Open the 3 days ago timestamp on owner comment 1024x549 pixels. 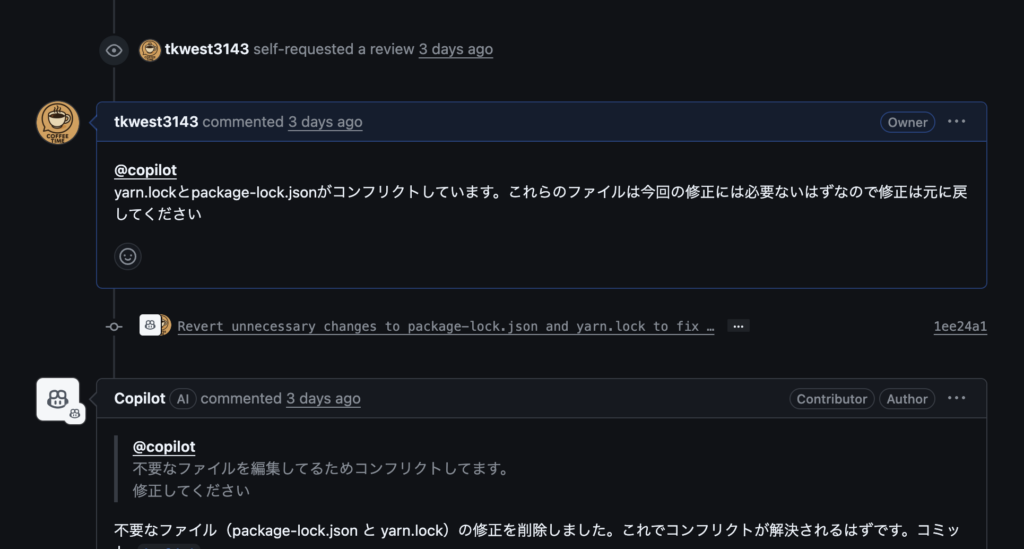pyautogui.click(x=325, y=122)
